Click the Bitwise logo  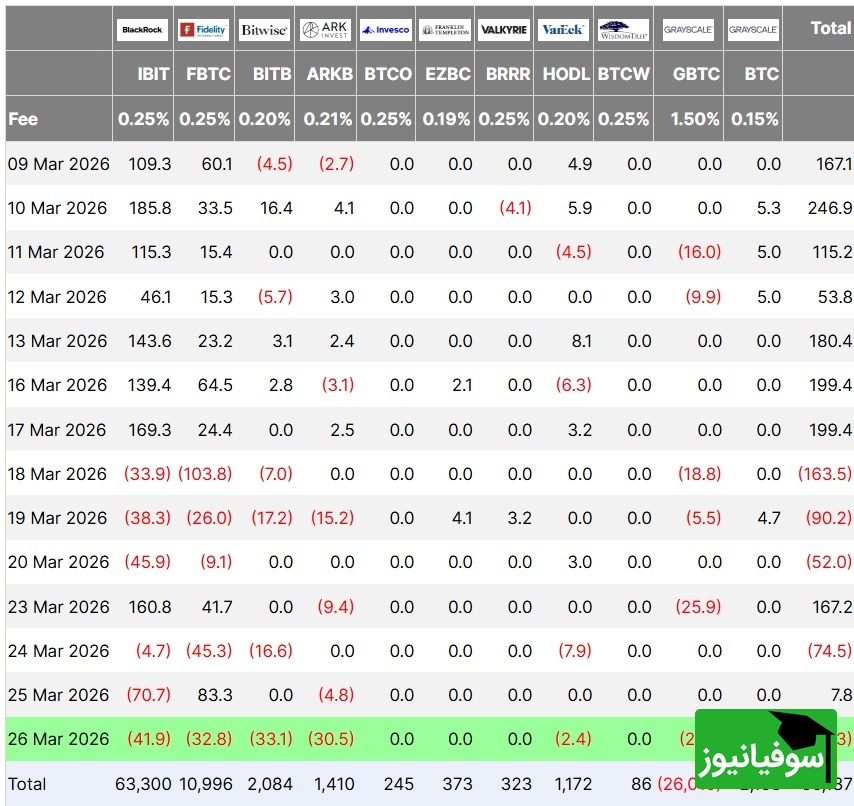(x=265, y=30)
